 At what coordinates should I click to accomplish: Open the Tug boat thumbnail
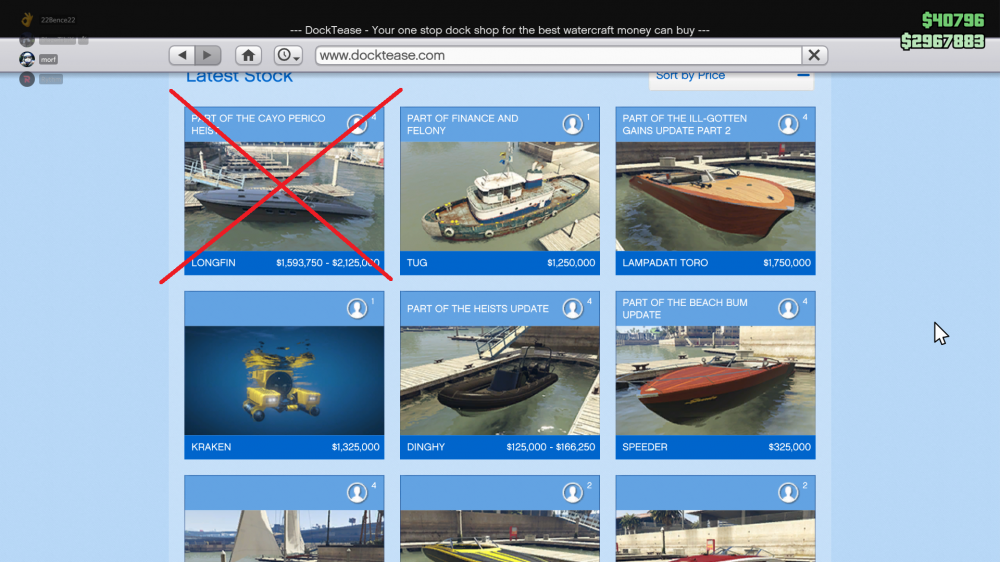500,196
